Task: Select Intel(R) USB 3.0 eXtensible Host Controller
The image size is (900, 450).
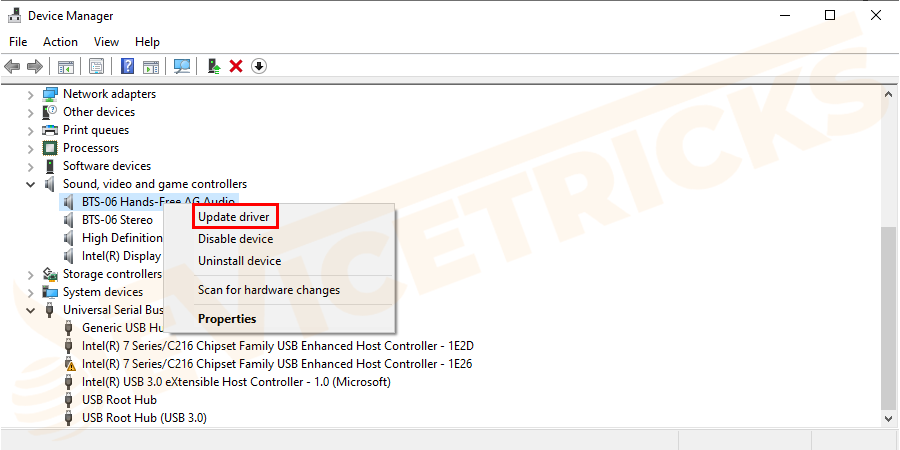Action: click(x=236, y=382)
